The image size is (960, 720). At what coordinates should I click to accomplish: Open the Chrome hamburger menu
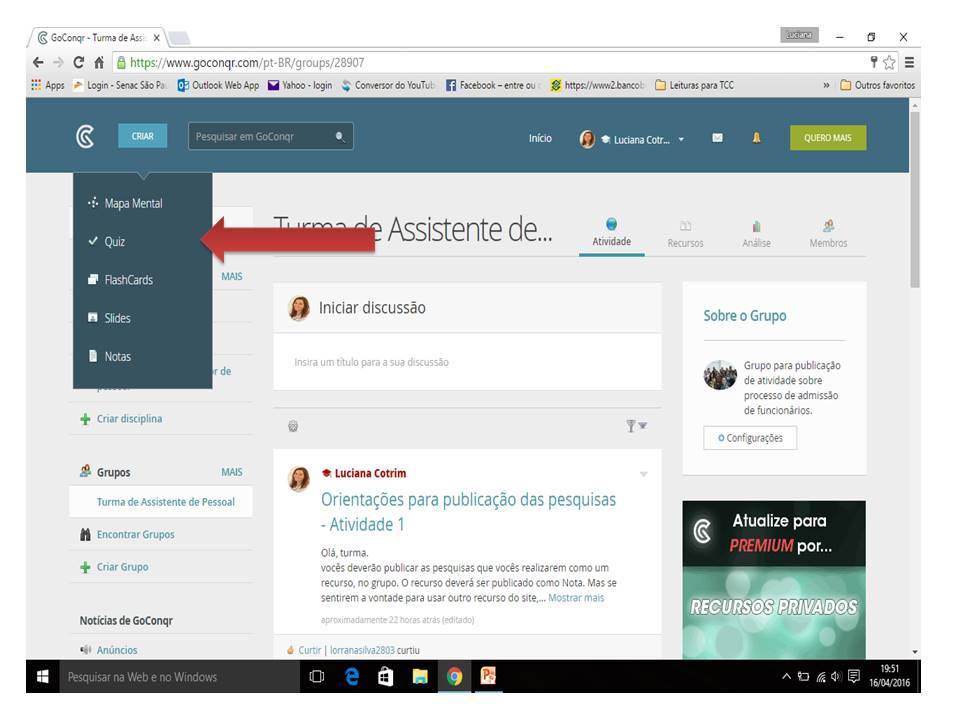click(910, 62)
